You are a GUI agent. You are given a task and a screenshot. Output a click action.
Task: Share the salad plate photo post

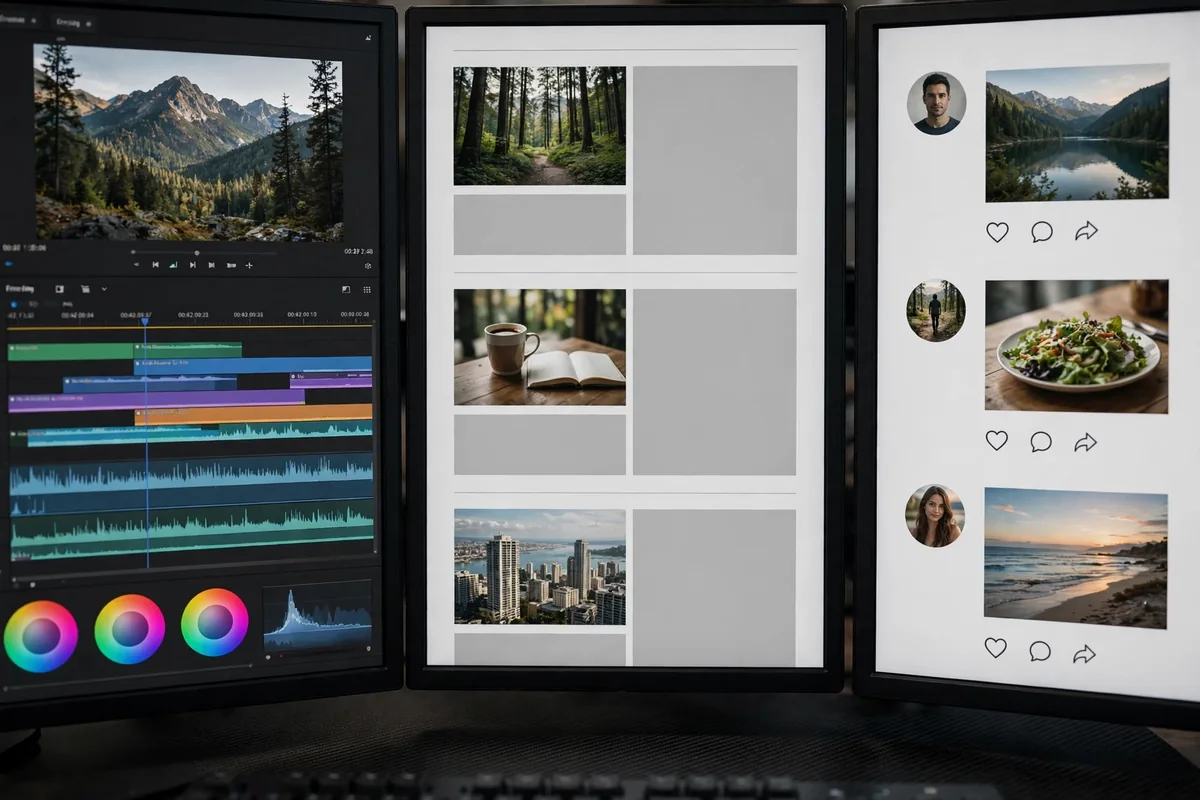point(1085,441)
